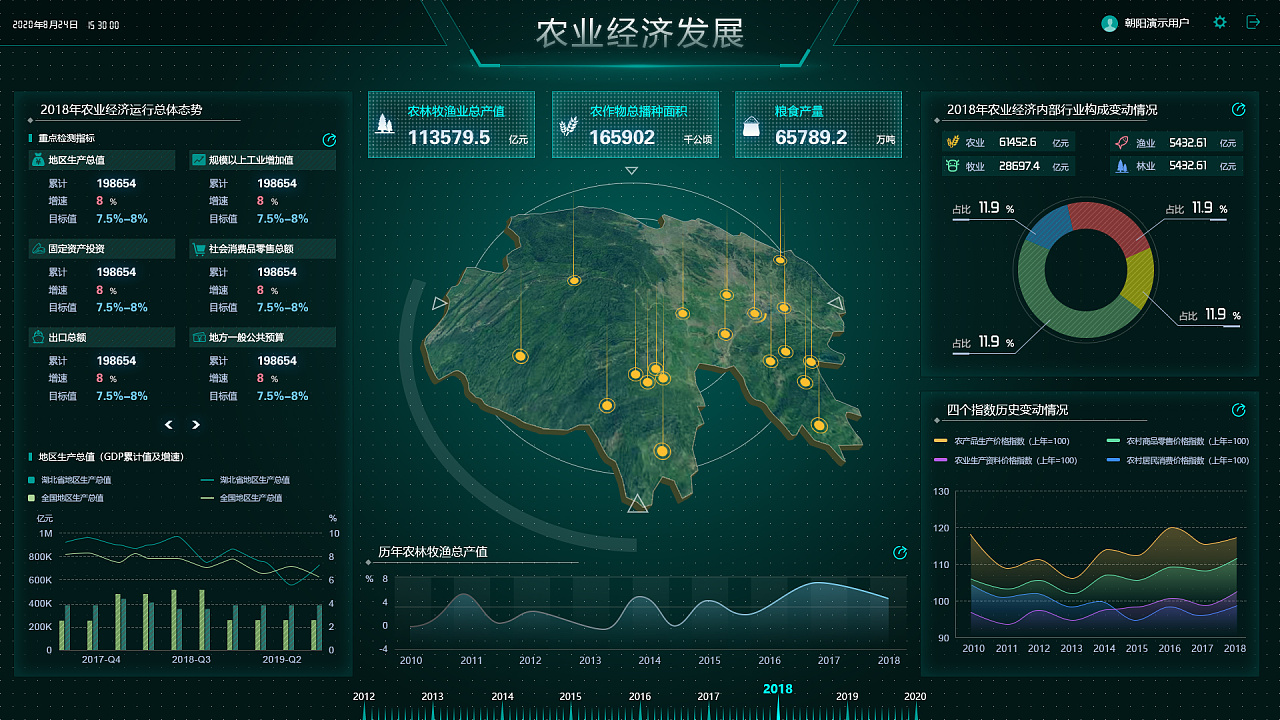Click the 林业 tree icon
This screenshot has width=1280, height=720.
(1122, 166)
